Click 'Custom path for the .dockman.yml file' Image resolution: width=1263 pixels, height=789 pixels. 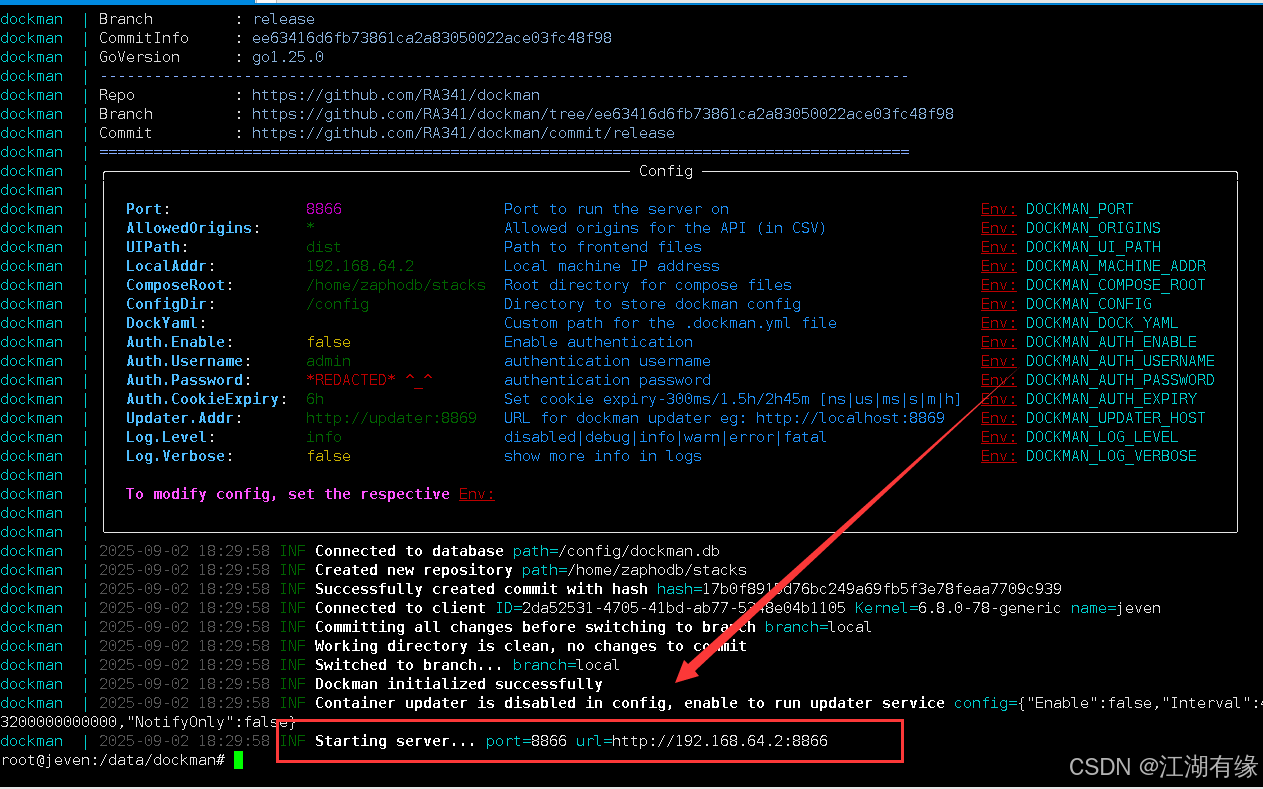(670, 323)
